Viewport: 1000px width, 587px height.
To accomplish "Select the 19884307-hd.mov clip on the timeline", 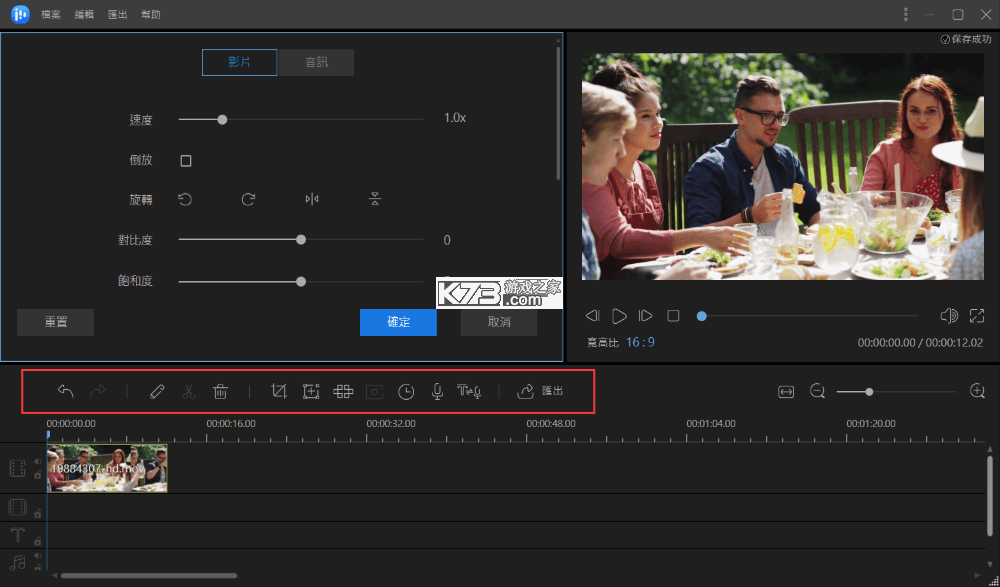I will pos(107,468).
